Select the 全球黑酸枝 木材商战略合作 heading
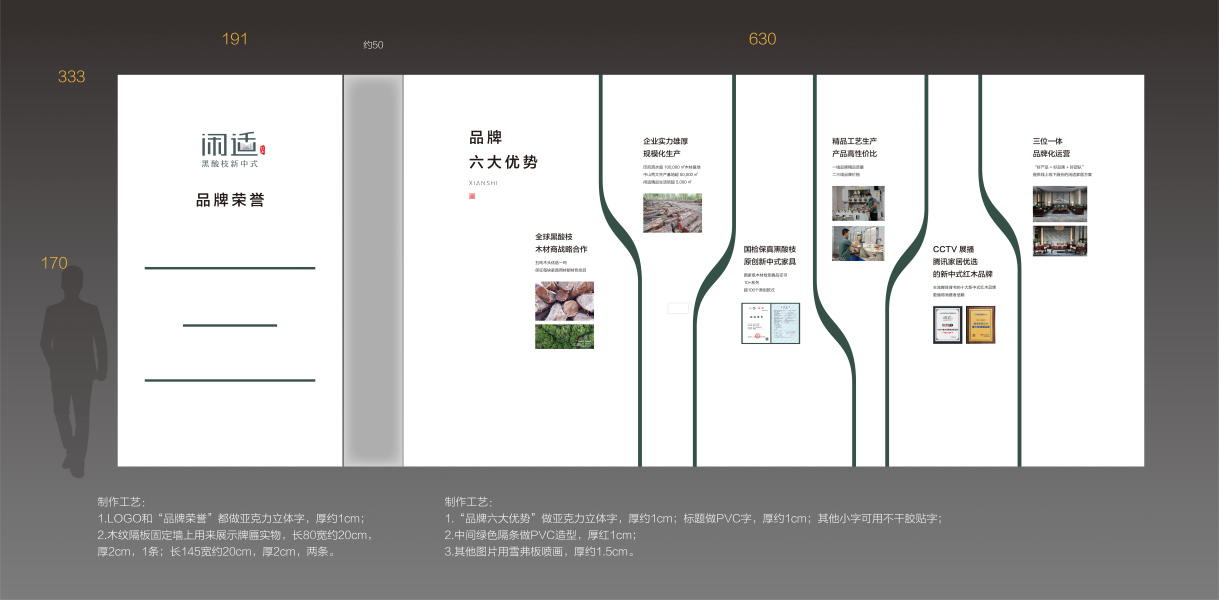The image size is (1219, 600). pyautogui.click(x=561, y=242)
